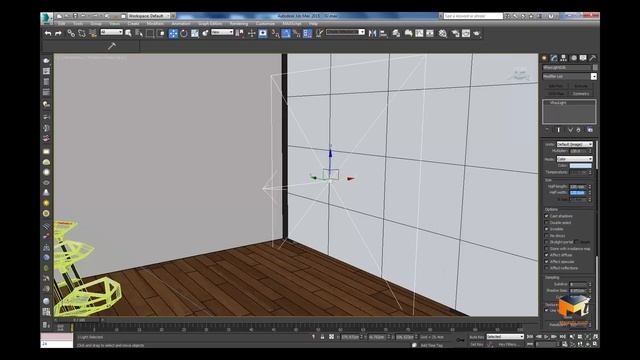Open the Create menu
This screenshot has height=360, width=640.
(x=133, y=24)
